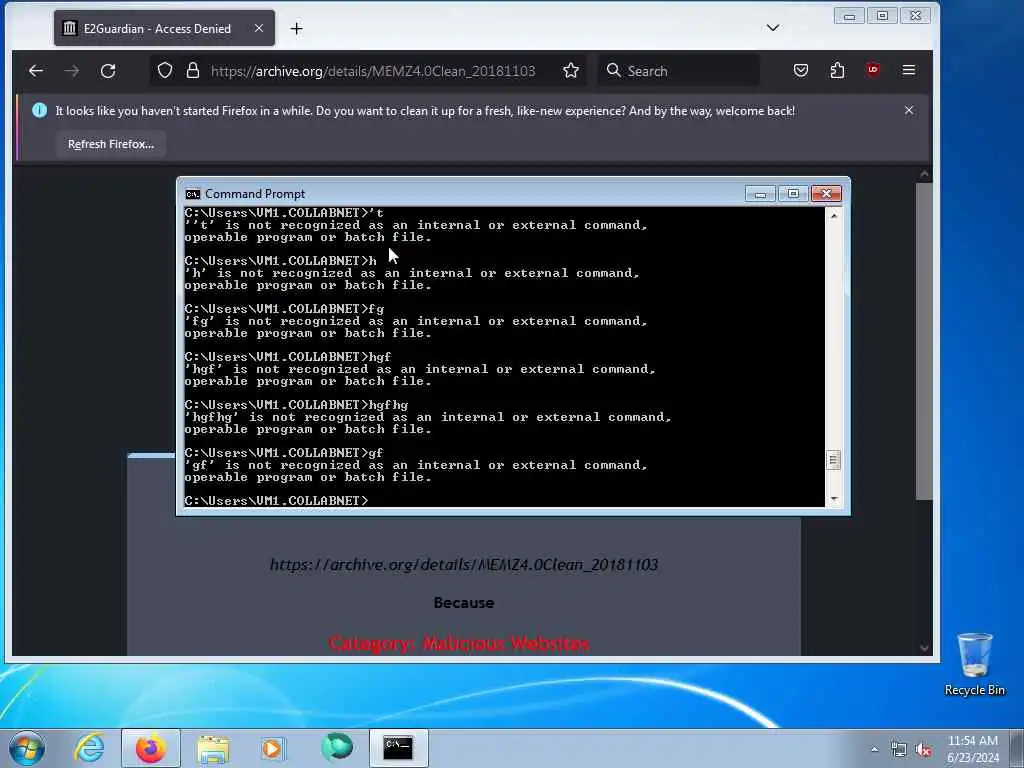Open the Recycle Bin desktop icon
The image size is (1024, 768).
tap(974, 664)
